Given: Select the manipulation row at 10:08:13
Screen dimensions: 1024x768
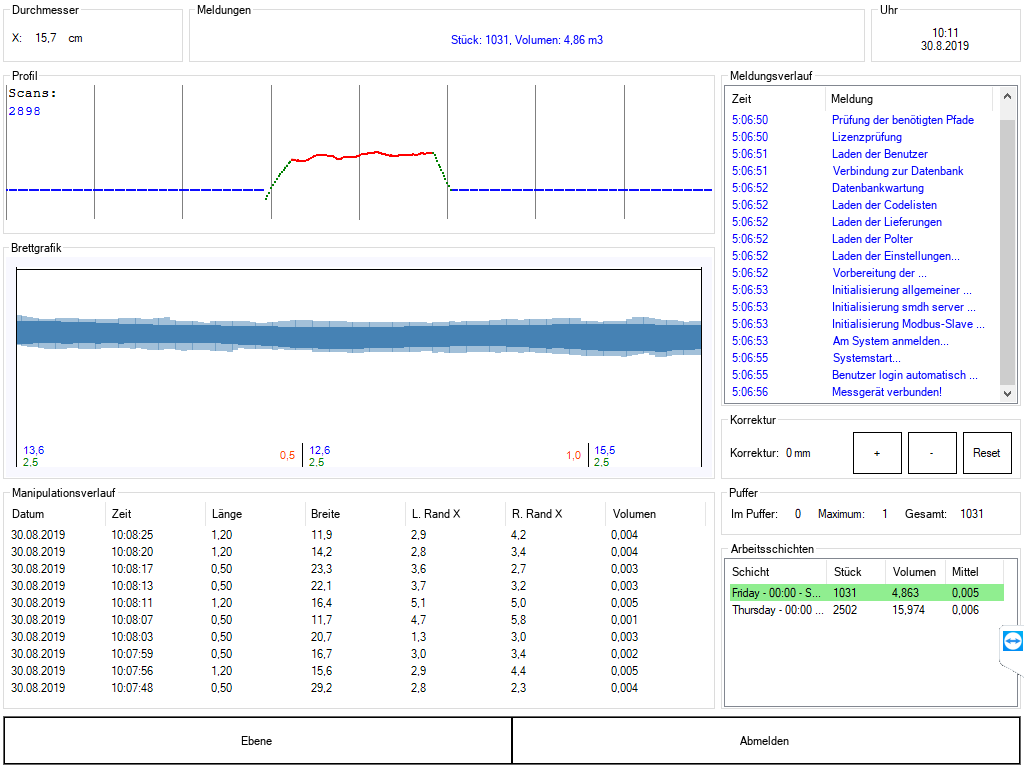Looking at the screenshot, I should pos(358,586).
